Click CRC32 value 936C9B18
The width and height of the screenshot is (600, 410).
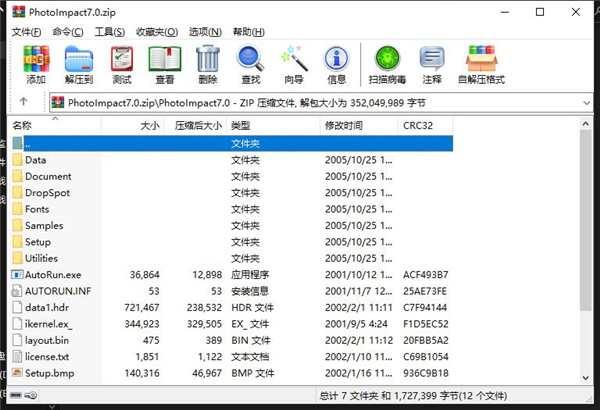[426, 373]
